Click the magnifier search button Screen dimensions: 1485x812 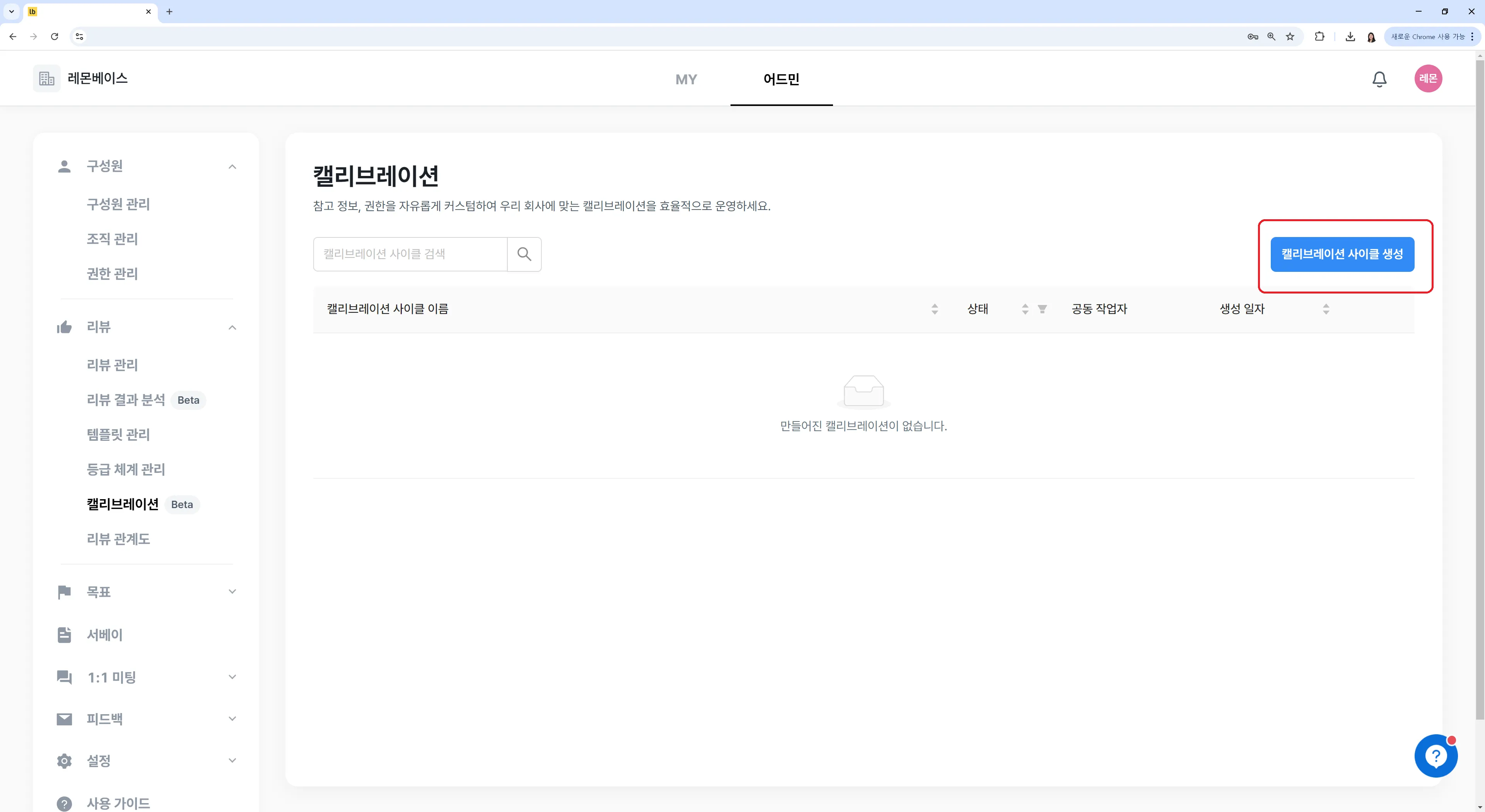524,254
